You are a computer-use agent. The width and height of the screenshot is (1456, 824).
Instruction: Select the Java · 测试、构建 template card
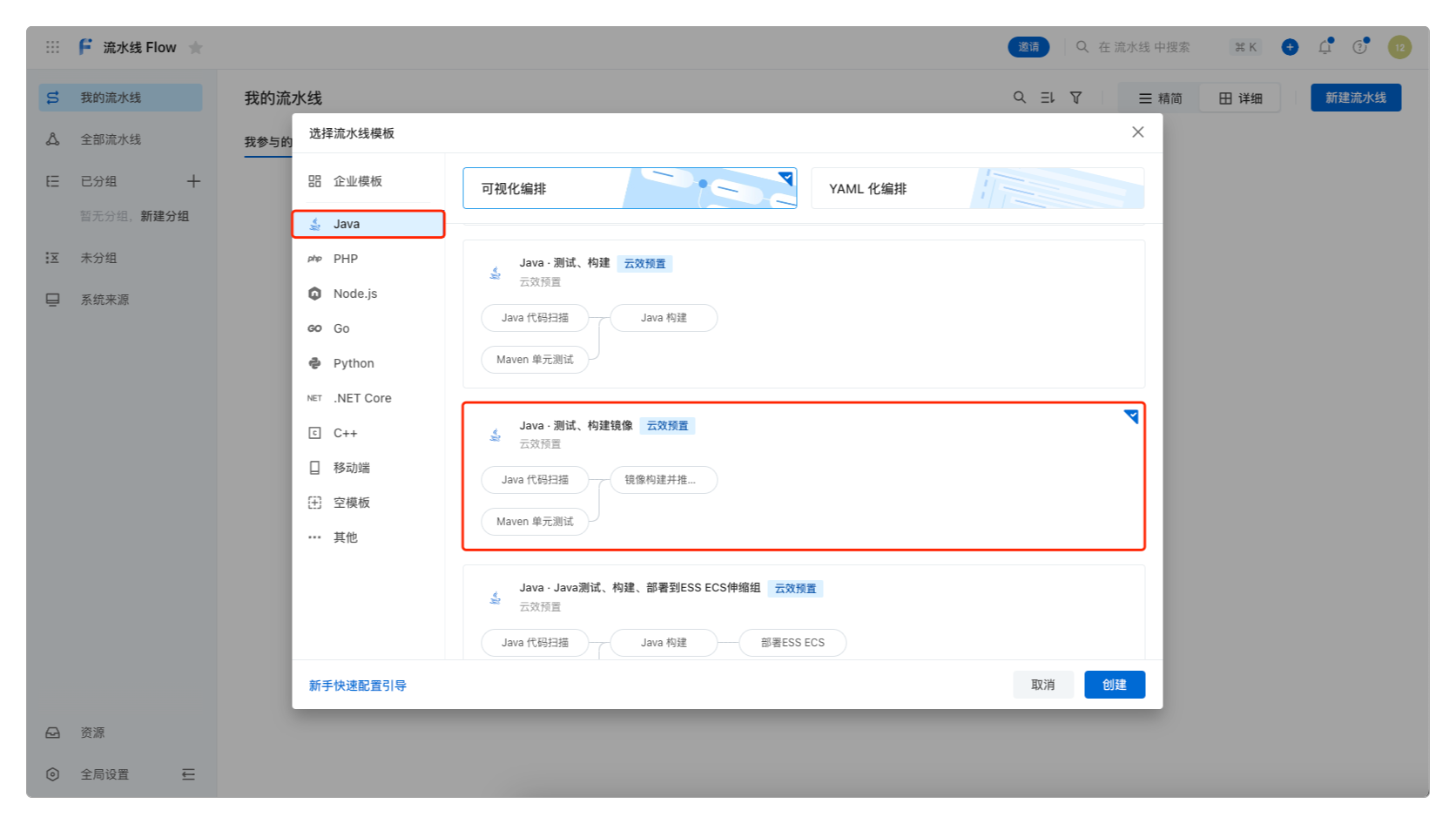point(804,314)
